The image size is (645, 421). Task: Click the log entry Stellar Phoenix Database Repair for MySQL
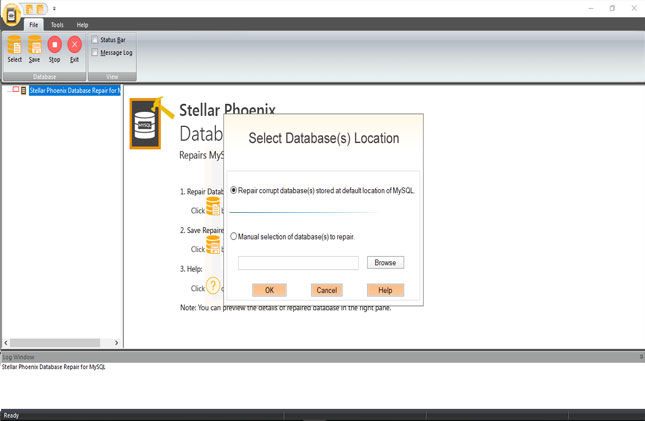[54, 367]
